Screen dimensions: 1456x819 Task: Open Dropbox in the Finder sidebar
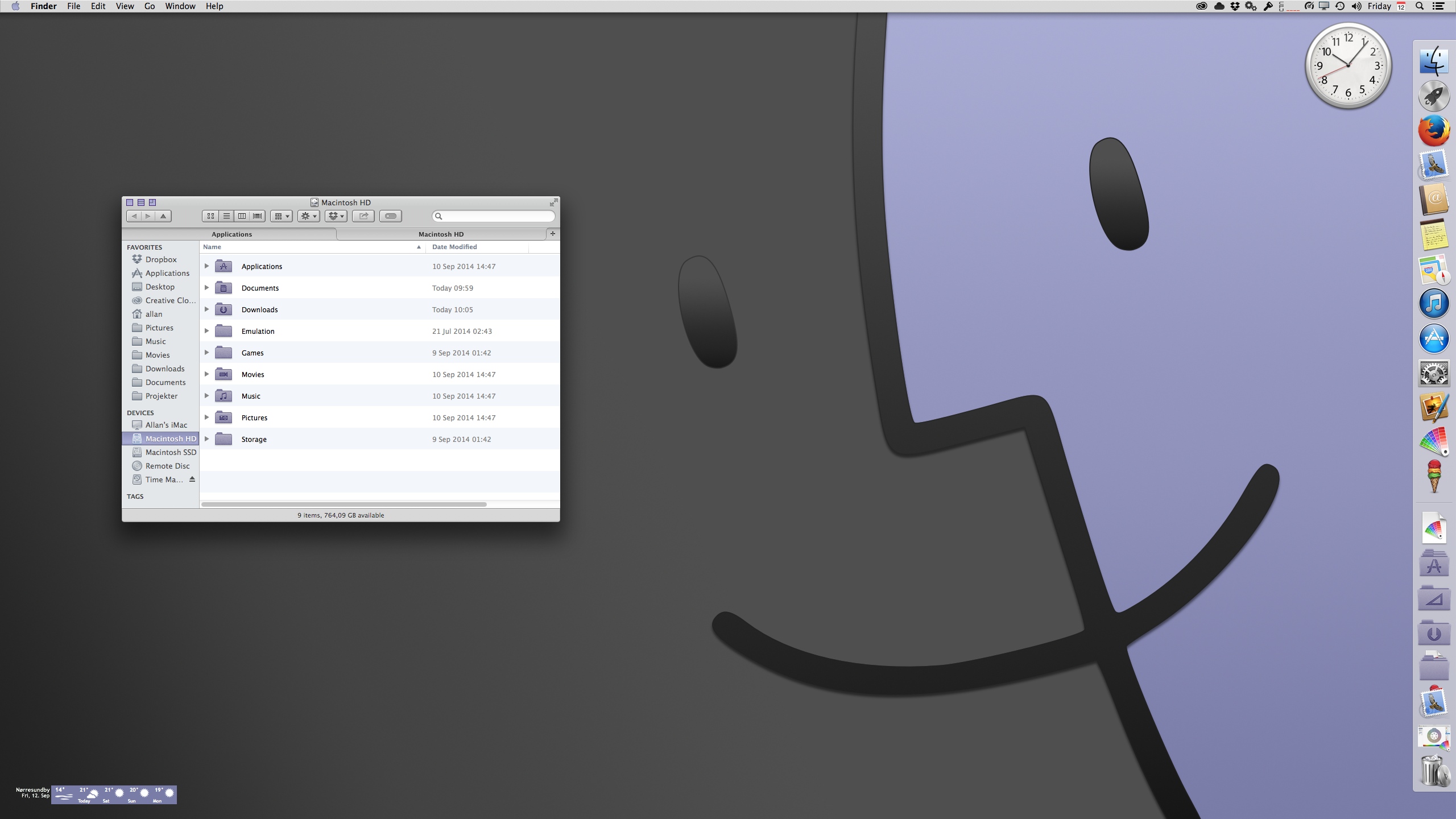161,259
